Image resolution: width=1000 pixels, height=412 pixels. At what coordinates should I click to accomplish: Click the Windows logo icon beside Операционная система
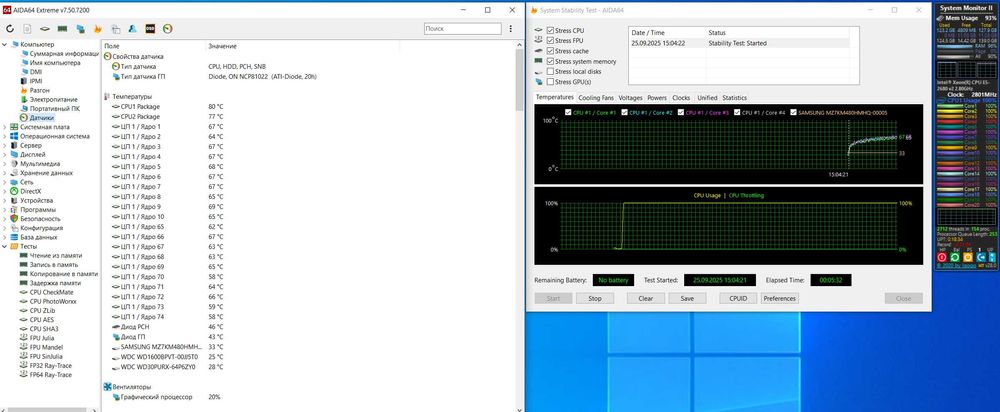(x=14, y=136)
